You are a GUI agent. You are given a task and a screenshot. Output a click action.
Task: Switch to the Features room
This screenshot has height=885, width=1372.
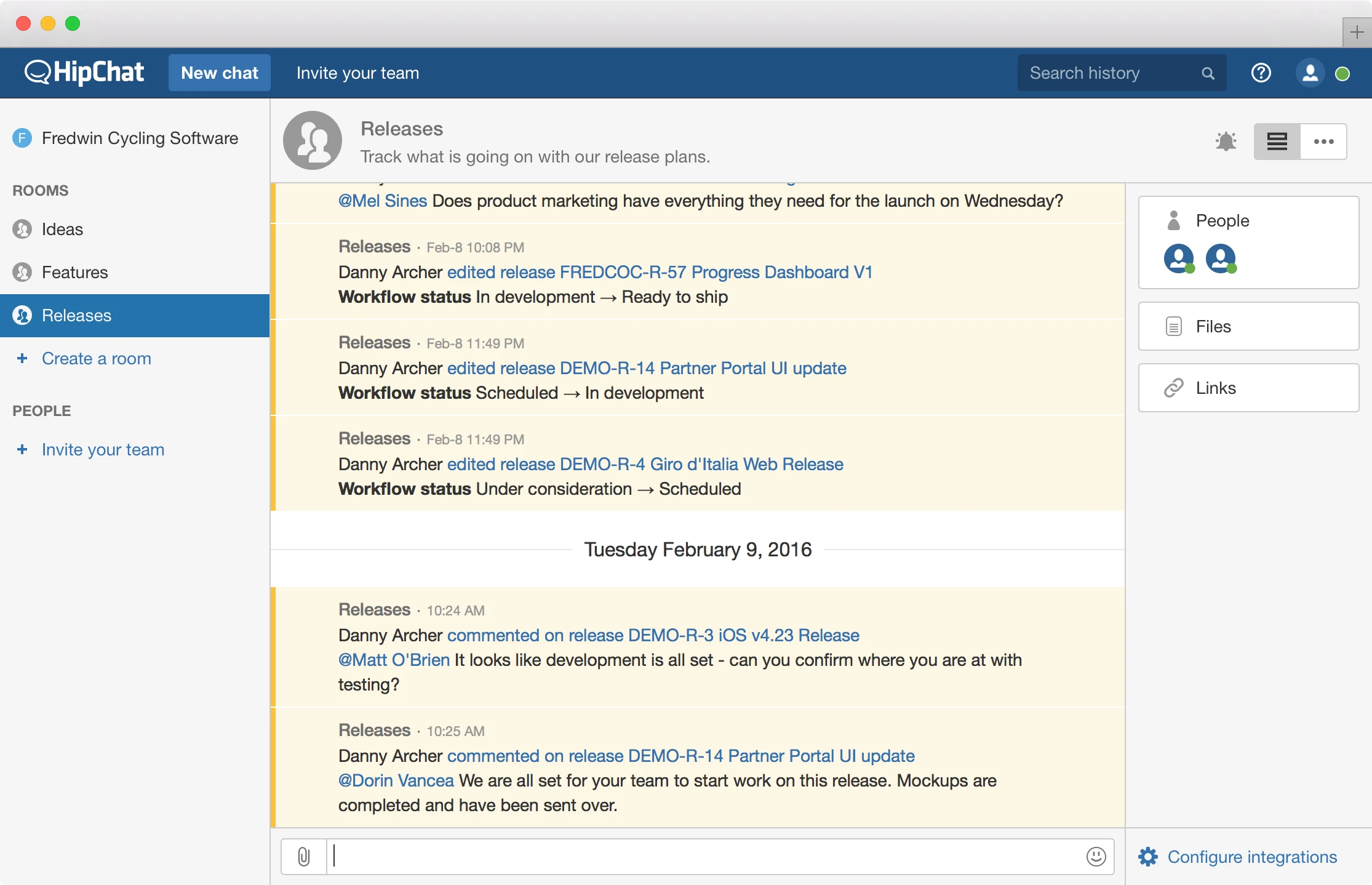point(74,272)
